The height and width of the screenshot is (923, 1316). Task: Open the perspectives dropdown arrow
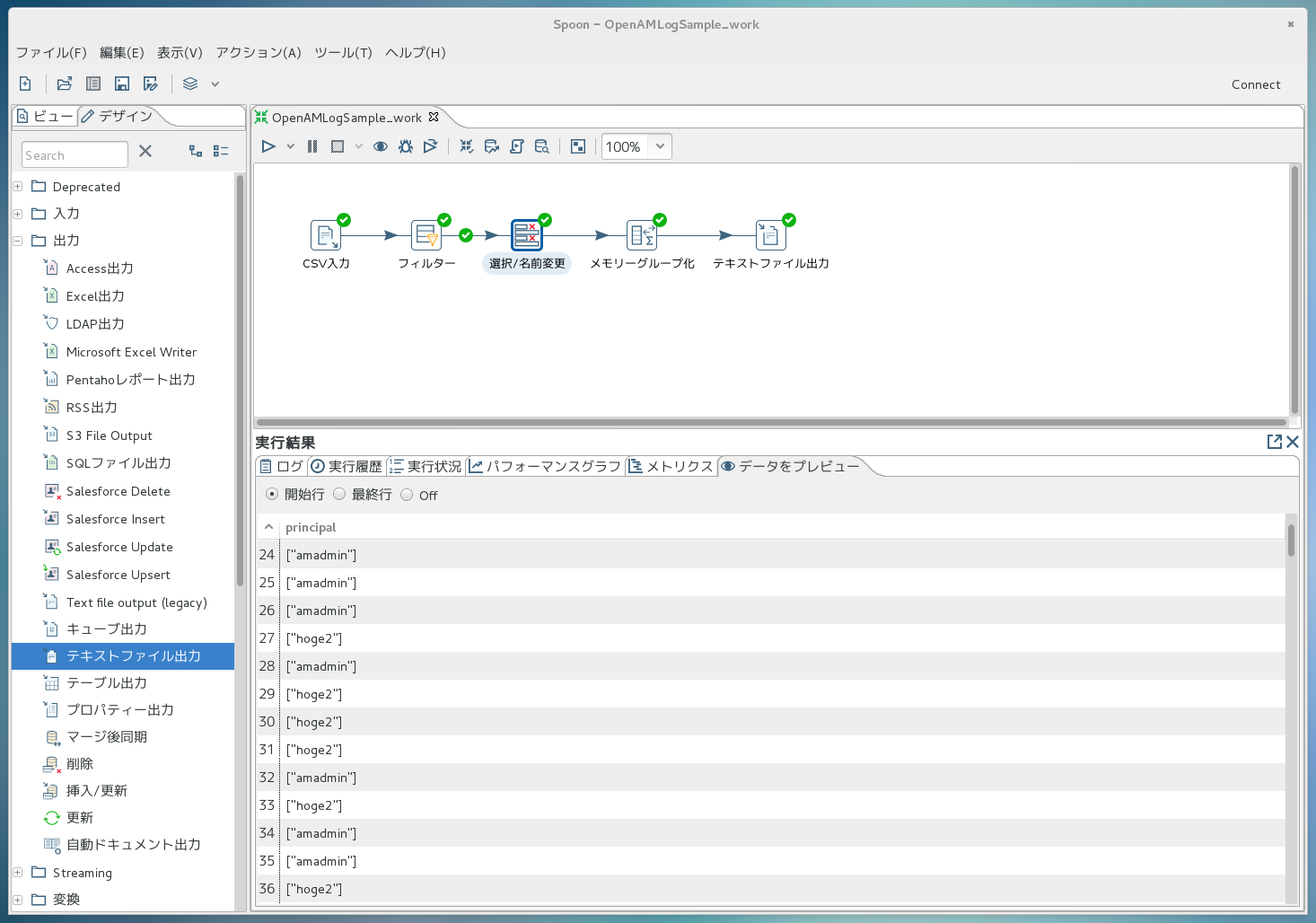tap(215, 84)
